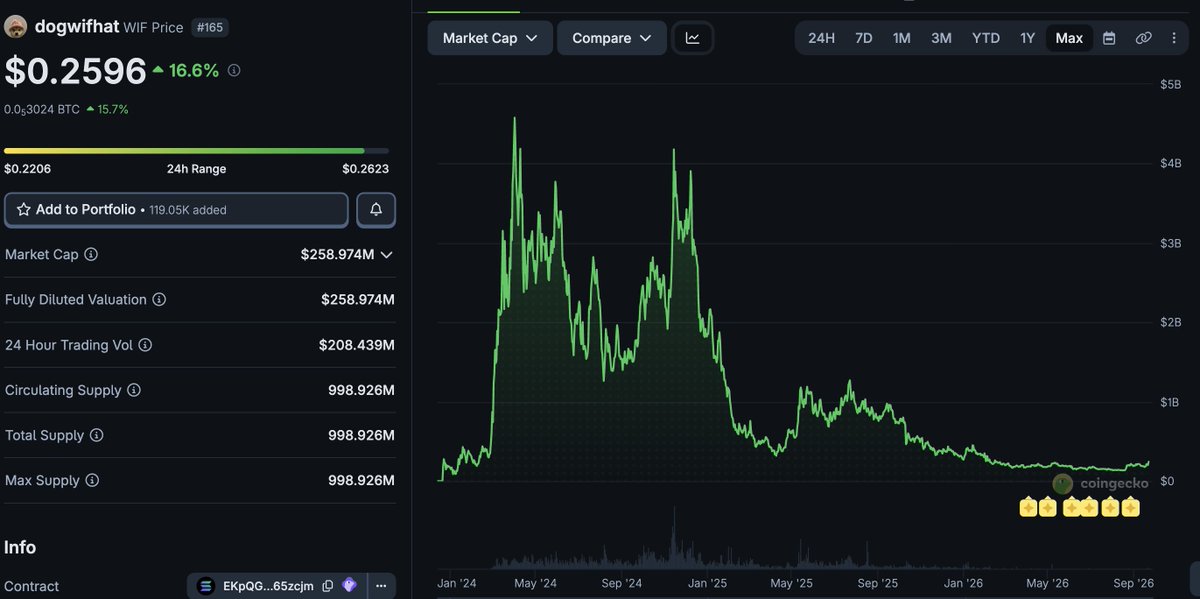Select the 7D time range
The width and height of the screenshot is (1200, 599).
click(x=864, y=38)
